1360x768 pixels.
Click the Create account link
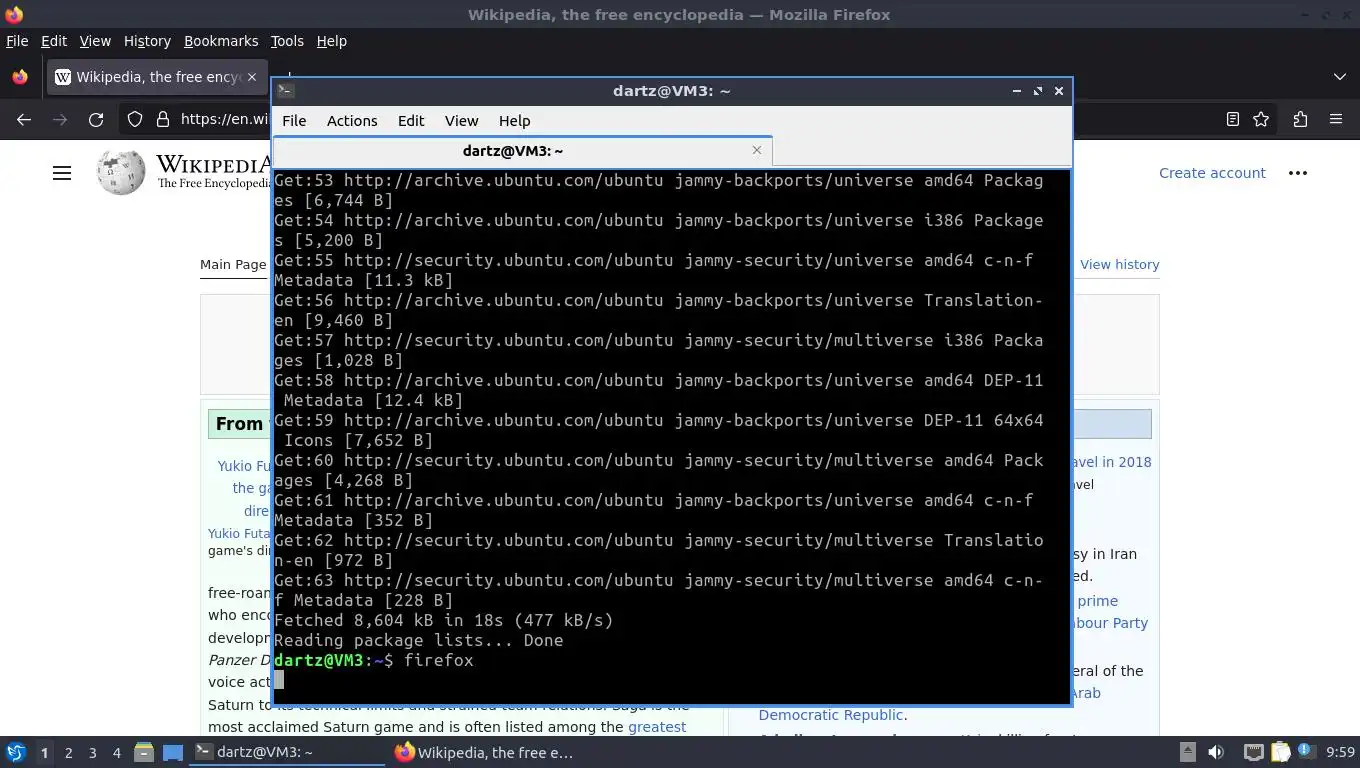[1212, 173]
